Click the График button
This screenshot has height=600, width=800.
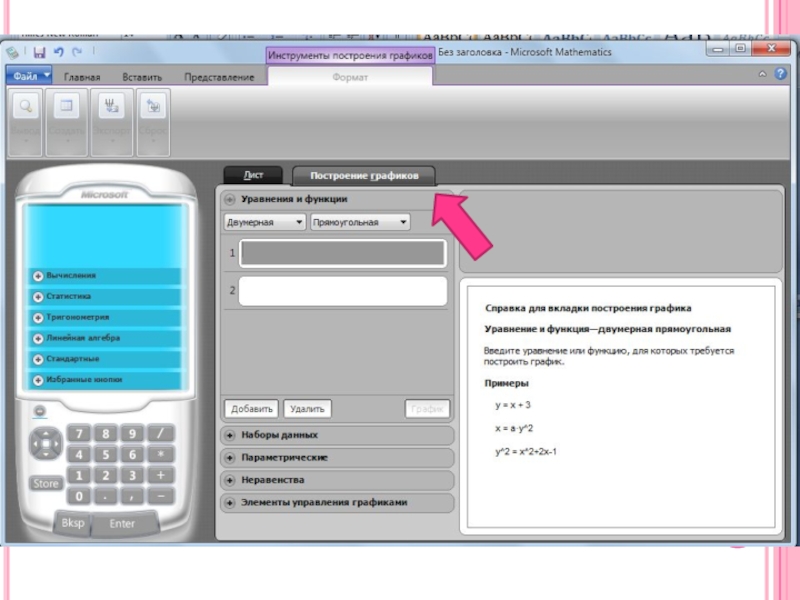click(x=427, y=409)
